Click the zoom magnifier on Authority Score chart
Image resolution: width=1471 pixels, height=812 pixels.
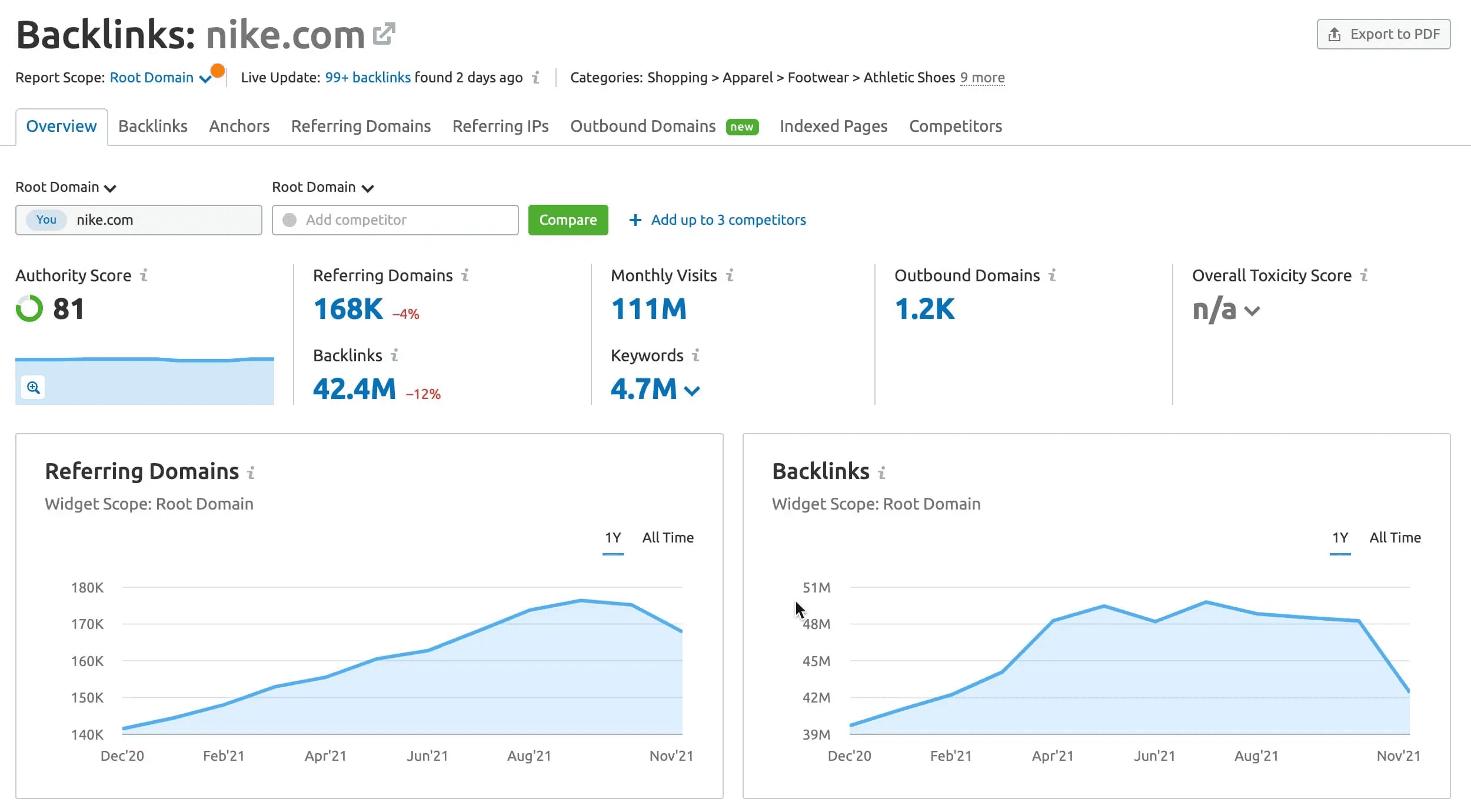33,388
